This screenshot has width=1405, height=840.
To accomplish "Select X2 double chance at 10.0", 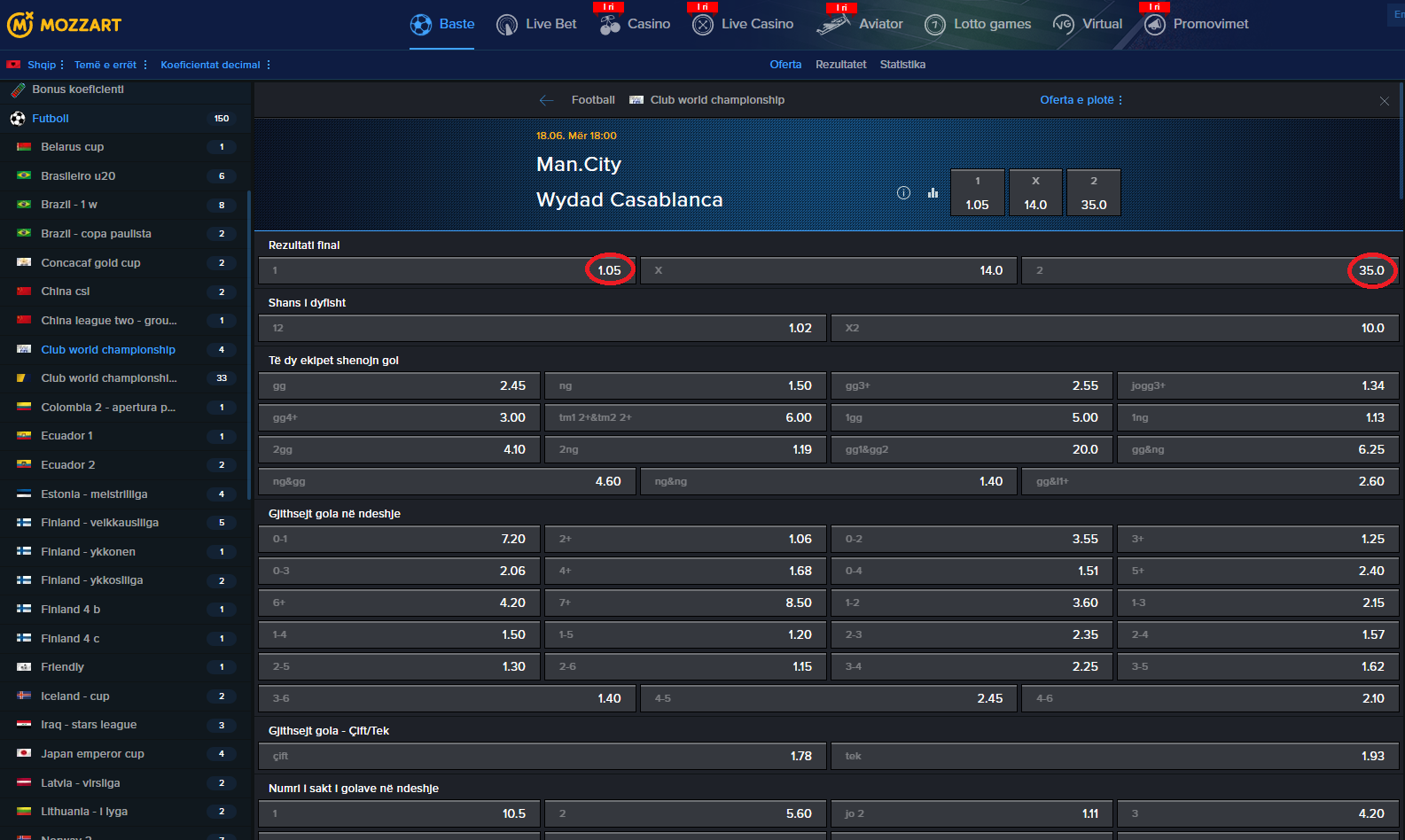I will pos(1114,328).
